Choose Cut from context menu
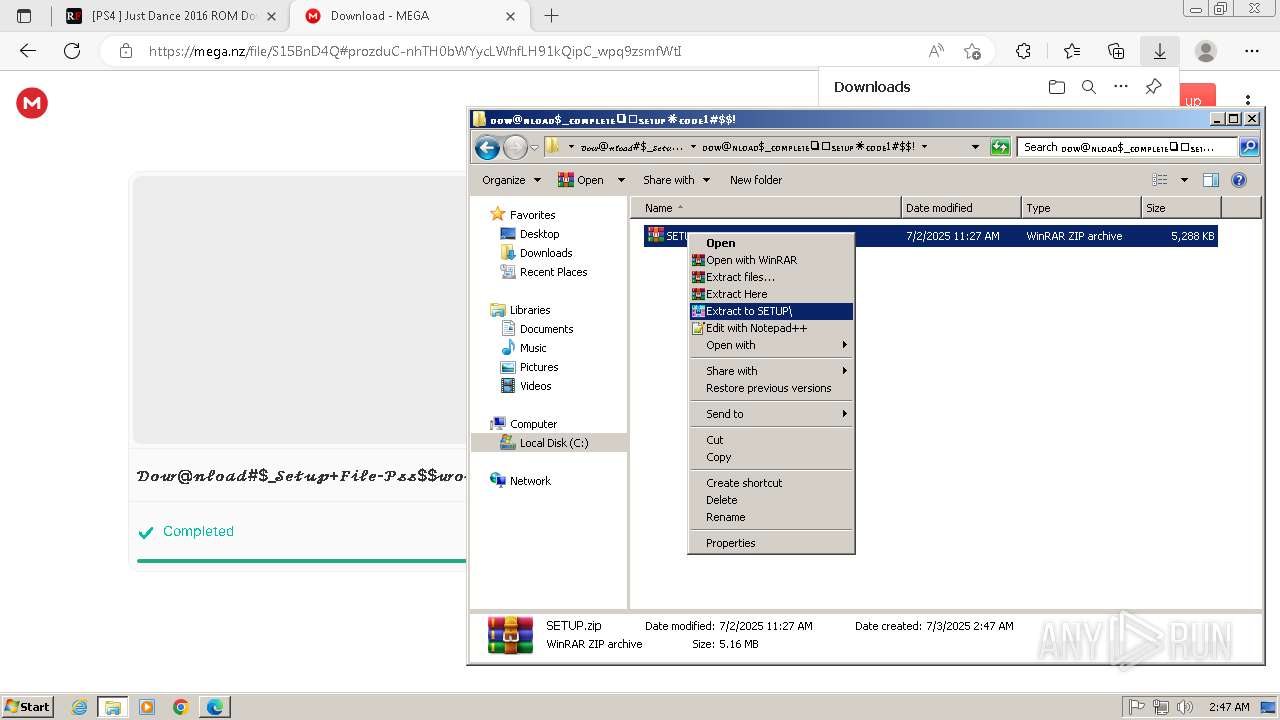 point(771,440)
